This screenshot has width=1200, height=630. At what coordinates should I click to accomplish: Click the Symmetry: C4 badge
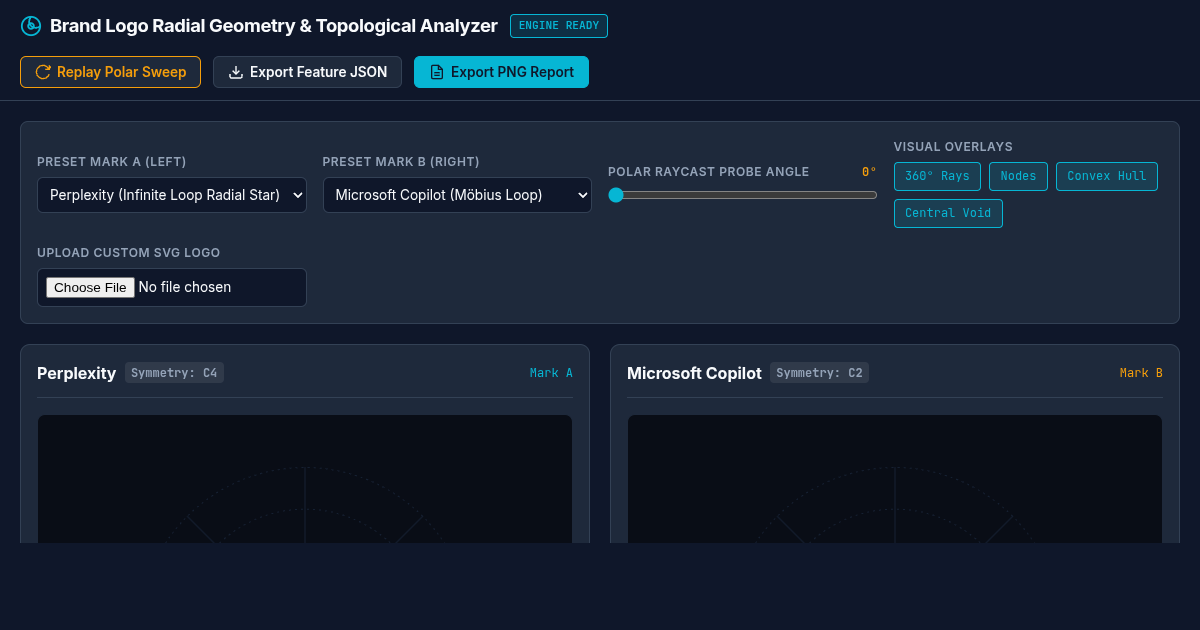point(174,373)
